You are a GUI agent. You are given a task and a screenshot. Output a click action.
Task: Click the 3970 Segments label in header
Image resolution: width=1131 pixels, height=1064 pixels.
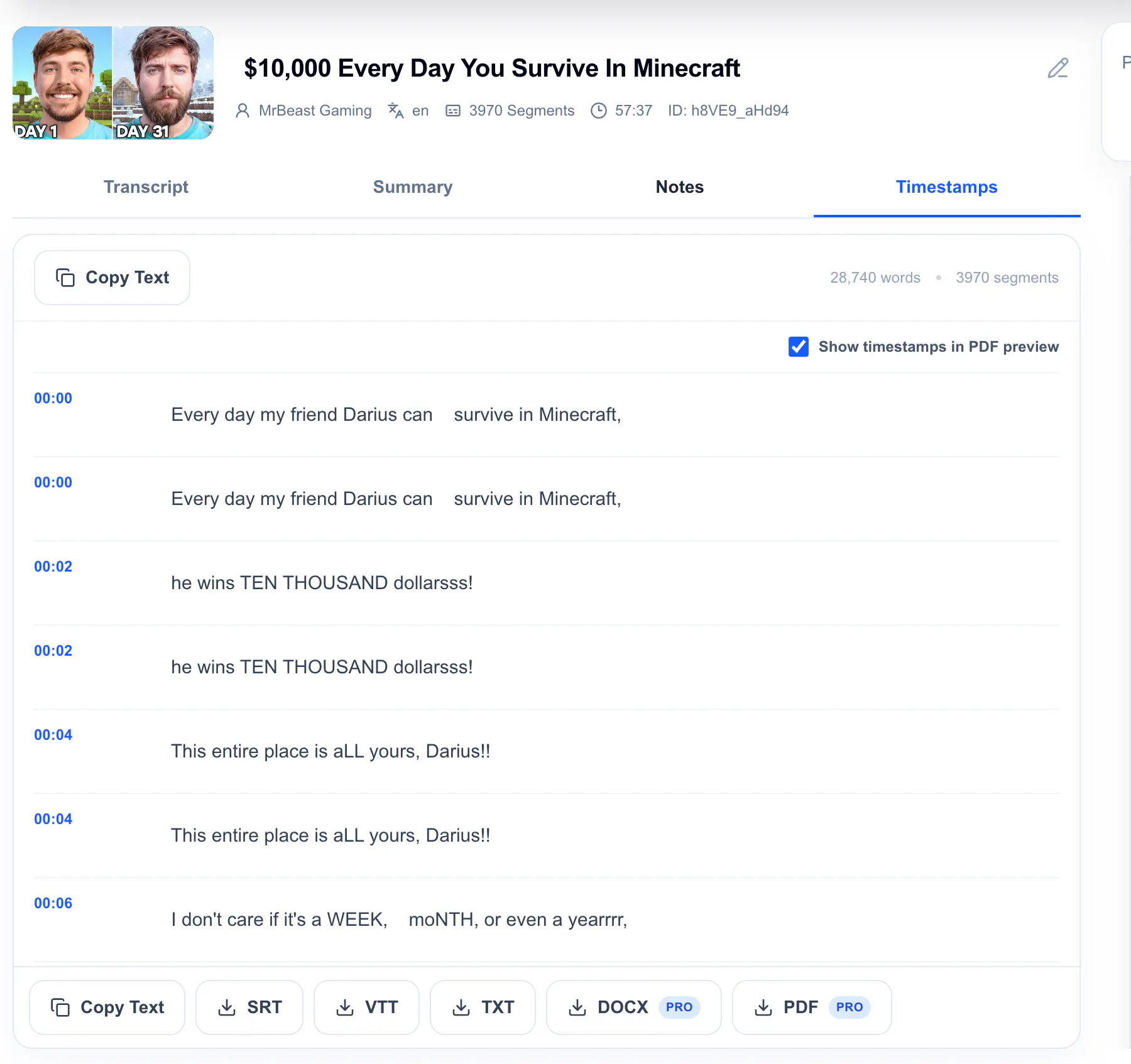(522, 111)
